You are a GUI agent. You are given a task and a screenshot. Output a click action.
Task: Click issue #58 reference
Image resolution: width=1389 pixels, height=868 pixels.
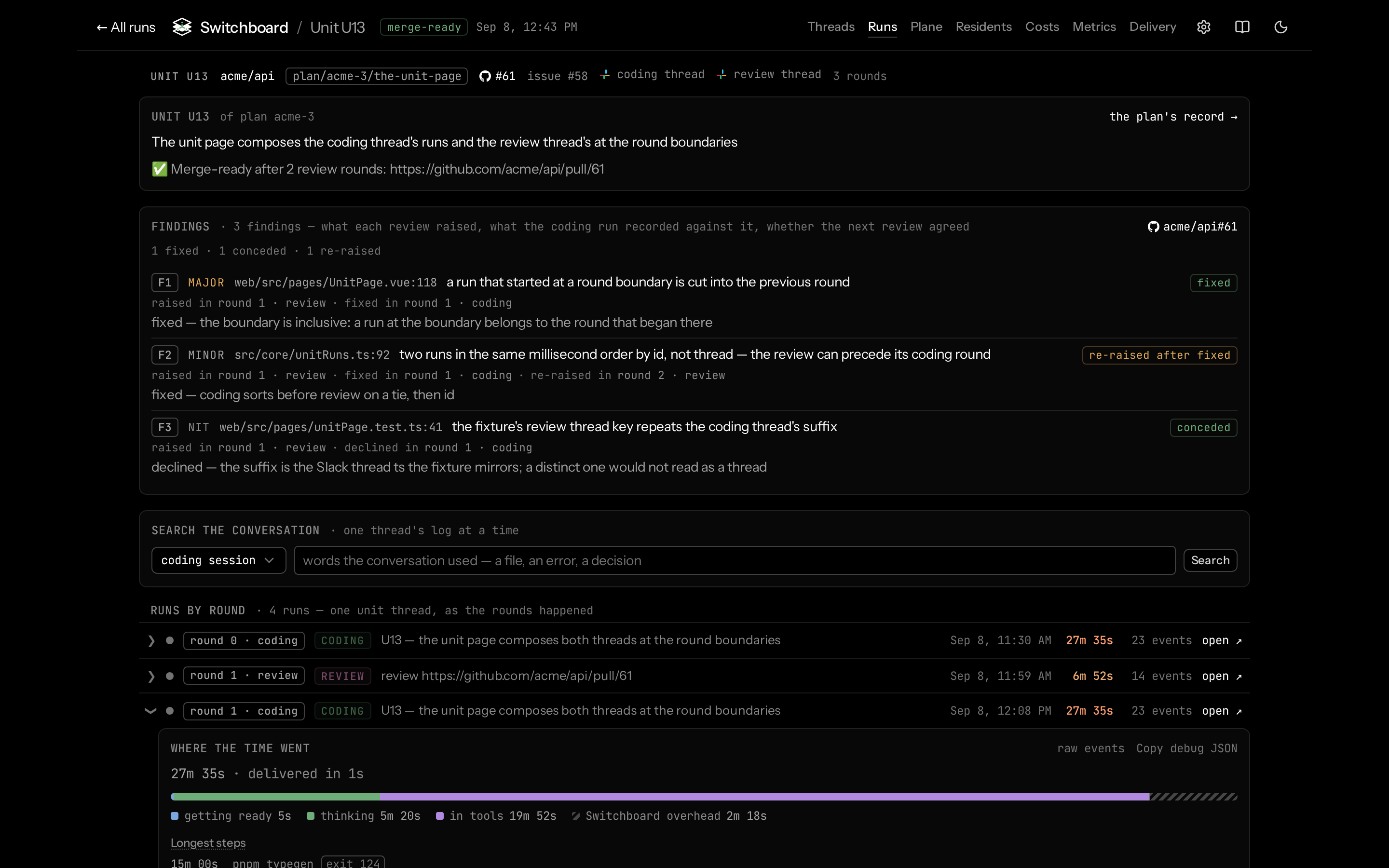click(557, 76)
